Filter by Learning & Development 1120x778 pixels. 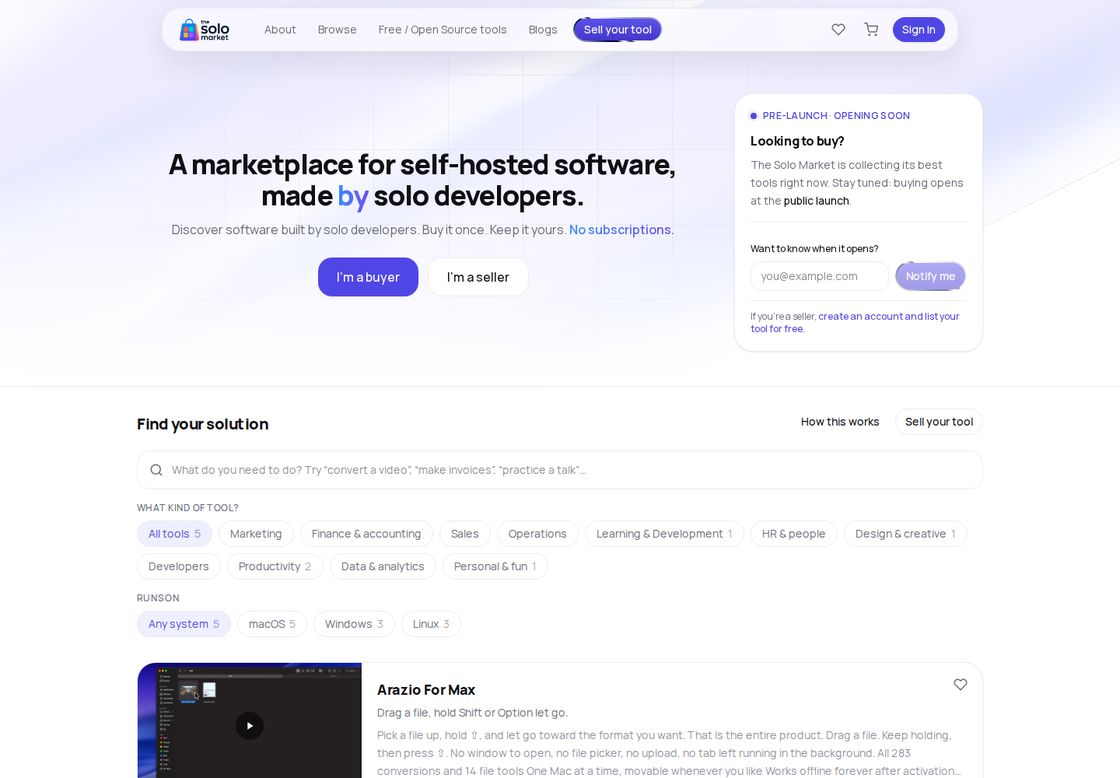tap(664, 534)
